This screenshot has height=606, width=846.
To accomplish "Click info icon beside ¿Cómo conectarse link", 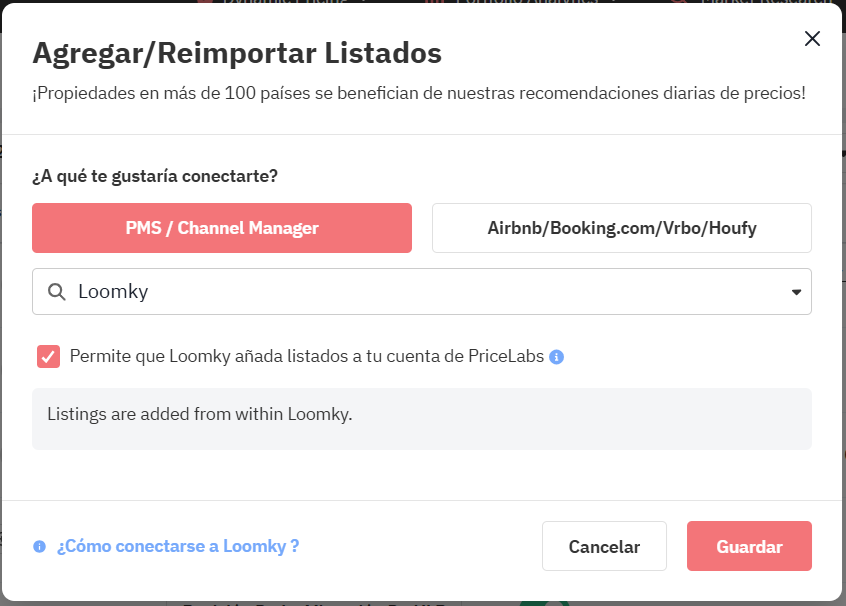I will 39,547.
